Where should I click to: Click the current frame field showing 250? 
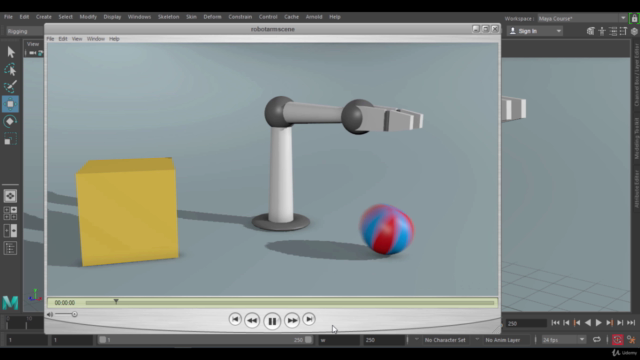tap(527, 323)
